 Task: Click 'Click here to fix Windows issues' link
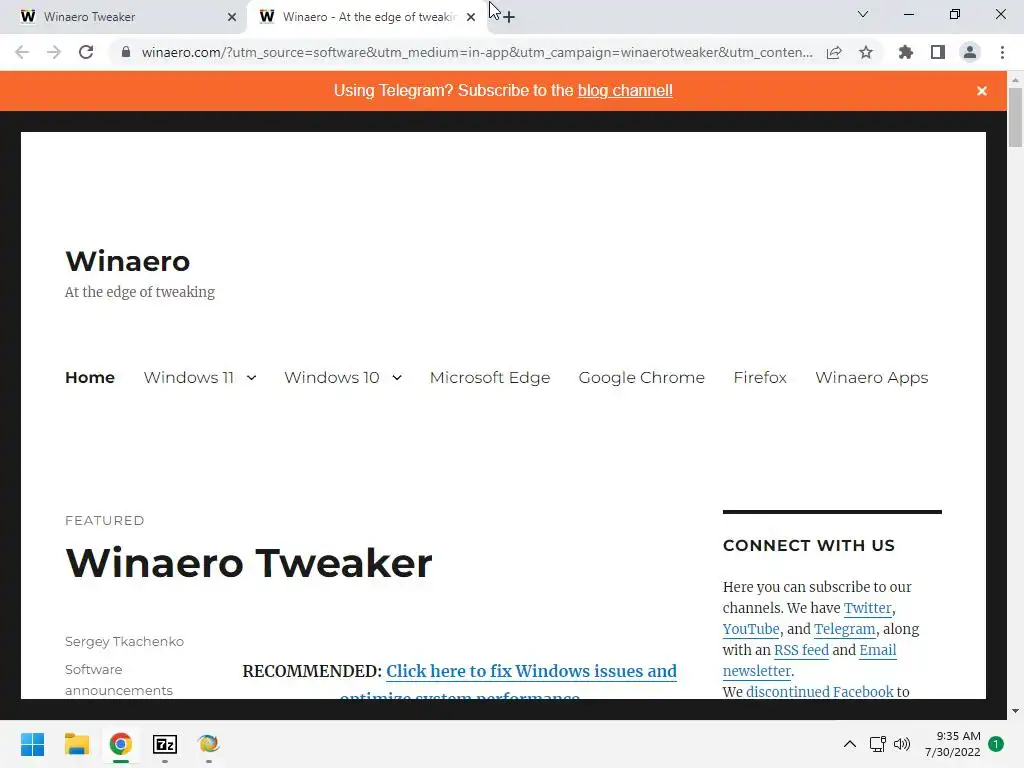[x=531, y=671]
